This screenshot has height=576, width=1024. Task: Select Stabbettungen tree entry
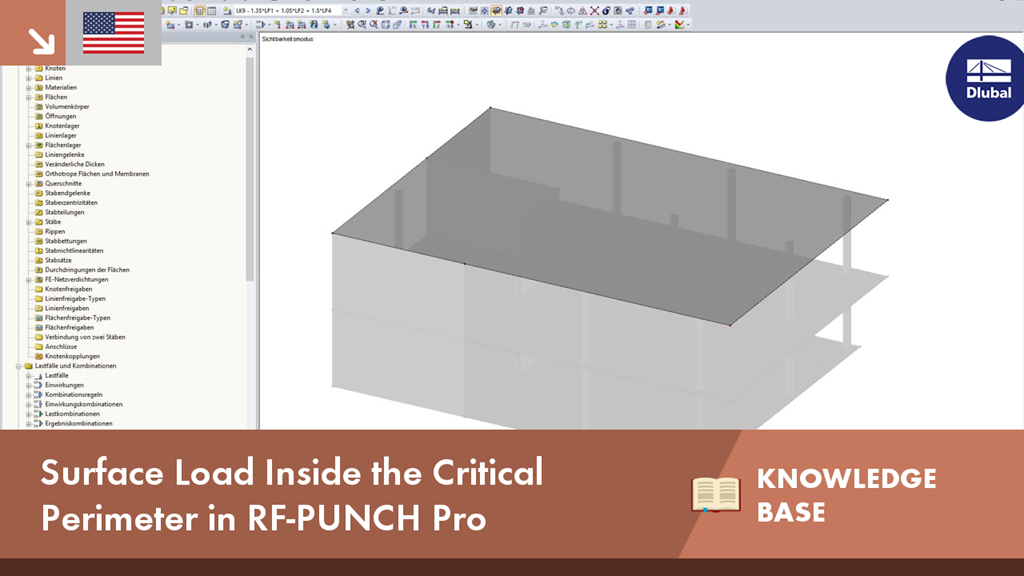tap(65, 241)
